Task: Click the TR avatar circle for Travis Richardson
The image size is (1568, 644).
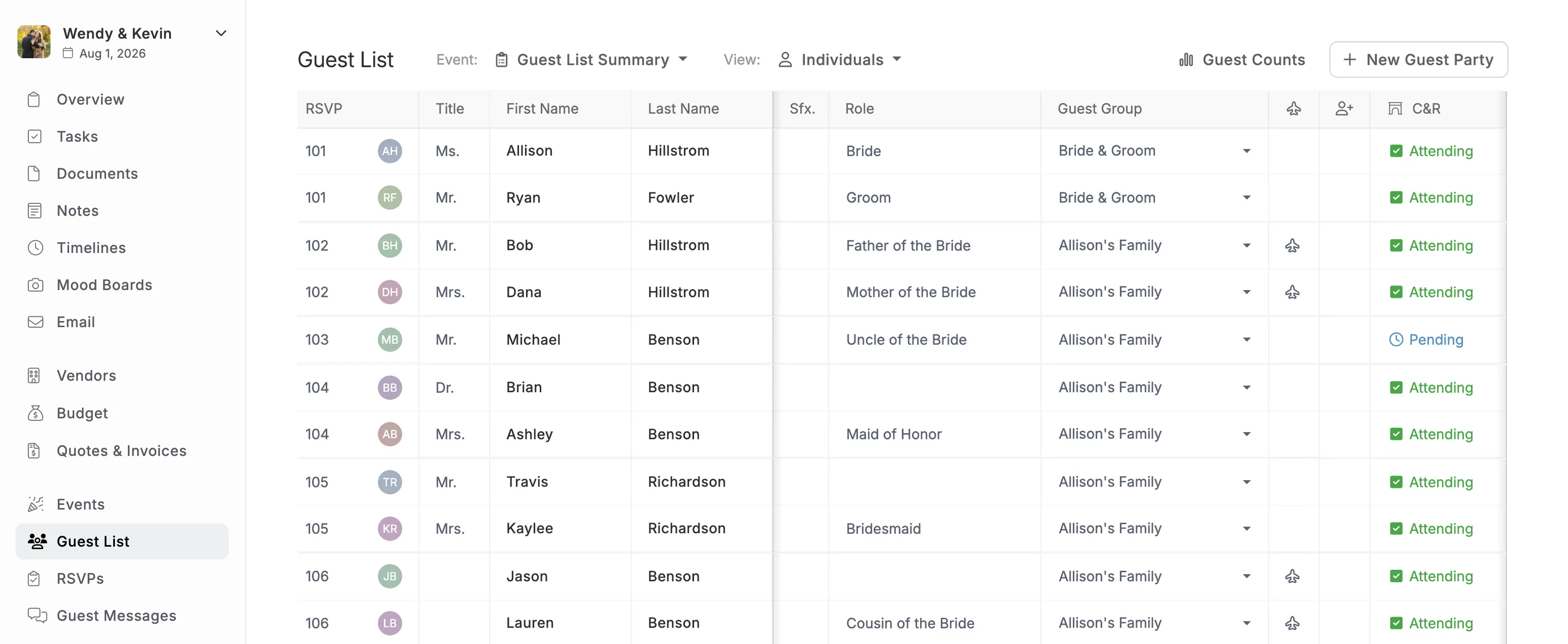Action: point(390,482)
